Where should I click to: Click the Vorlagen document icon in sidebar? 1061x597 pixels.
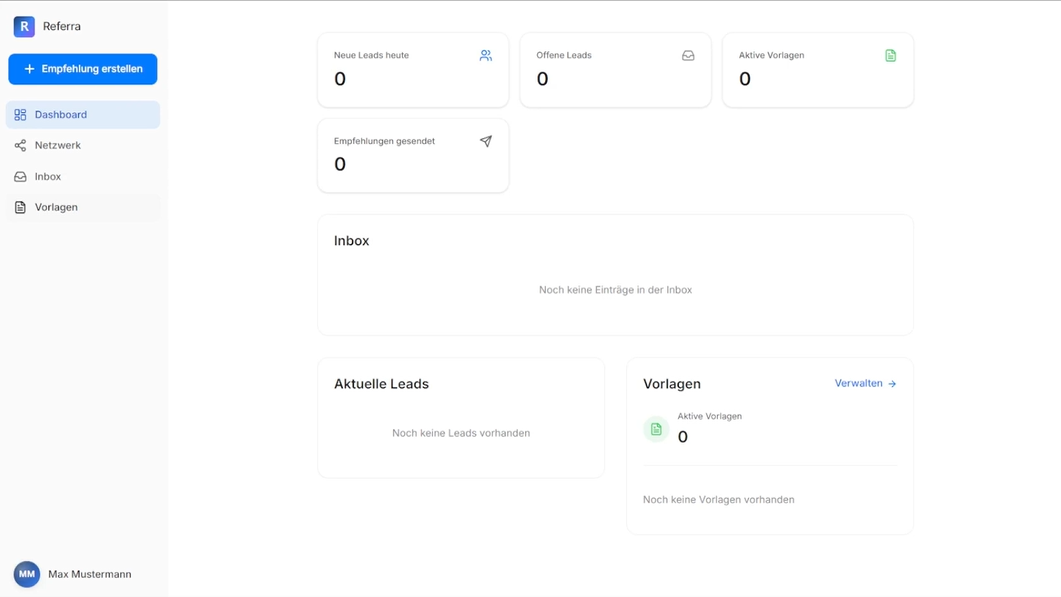tap(21, 207)
